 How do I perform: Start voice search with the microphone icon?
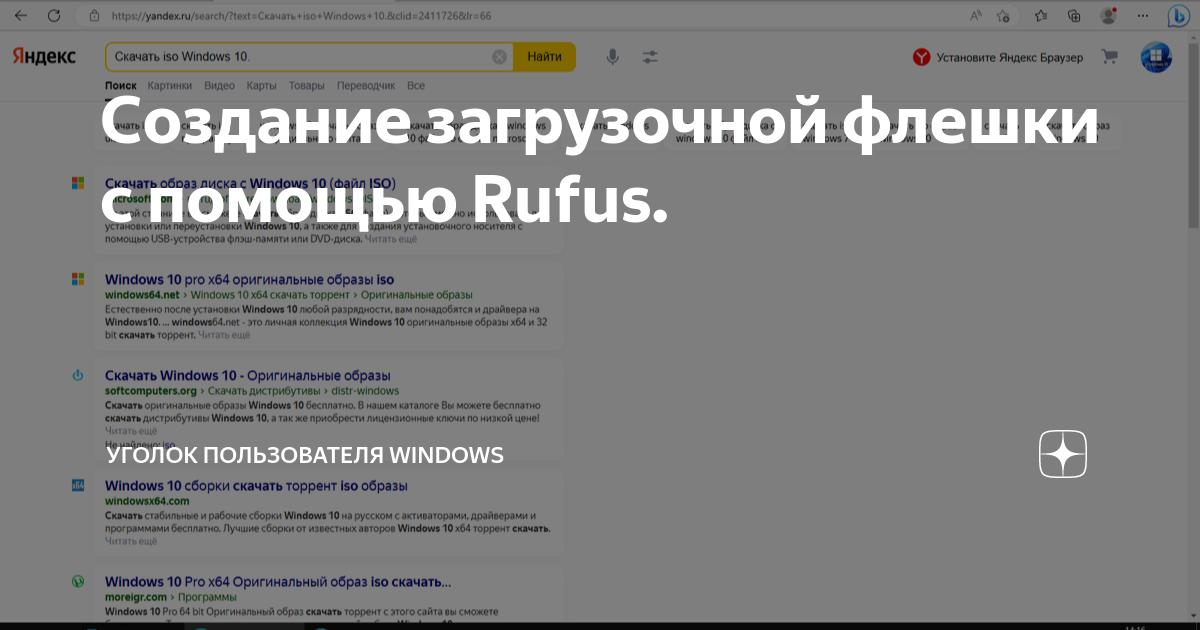coord(613,57)
